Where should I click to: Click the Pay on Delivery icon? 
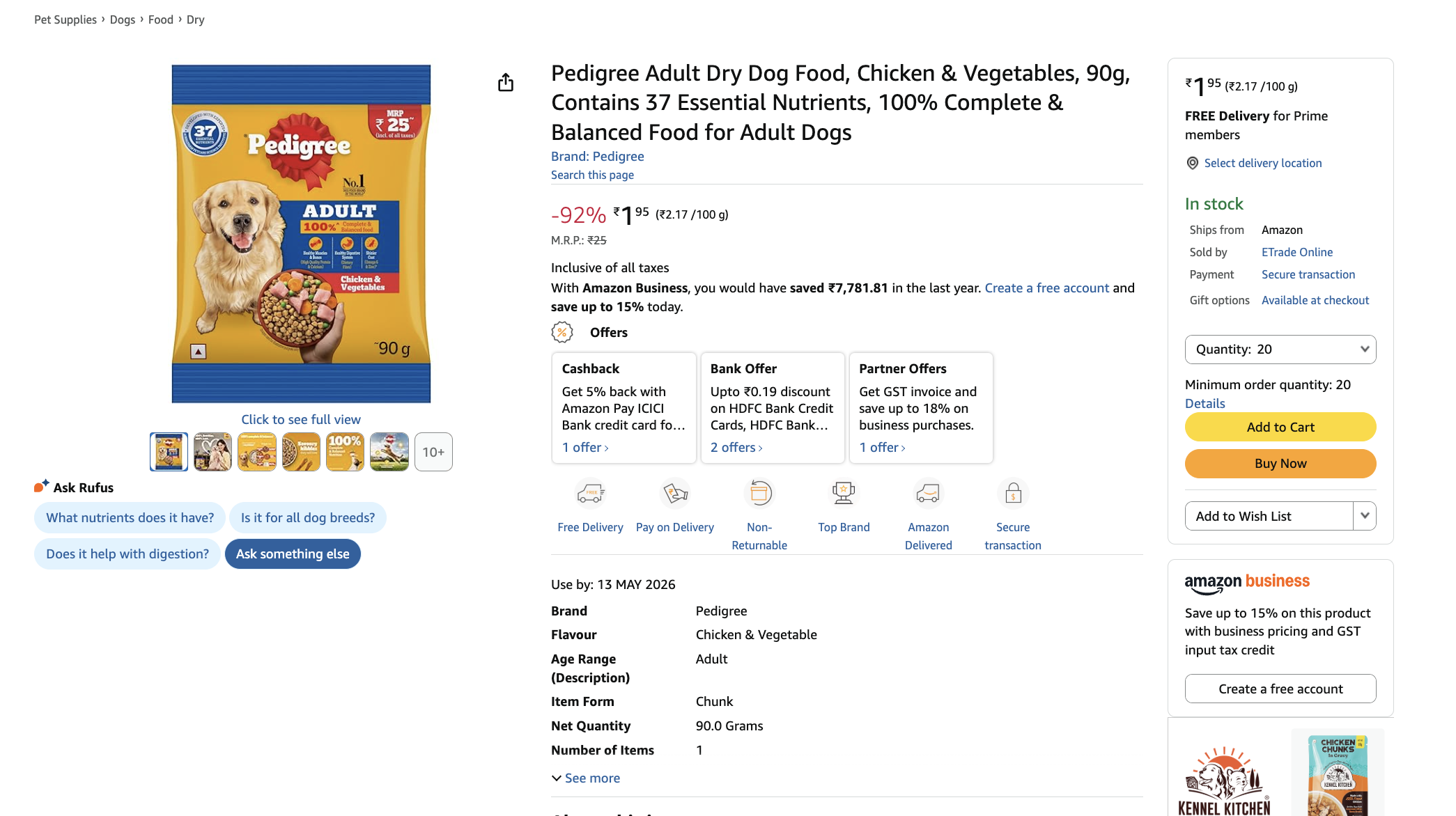coord(674,494)
